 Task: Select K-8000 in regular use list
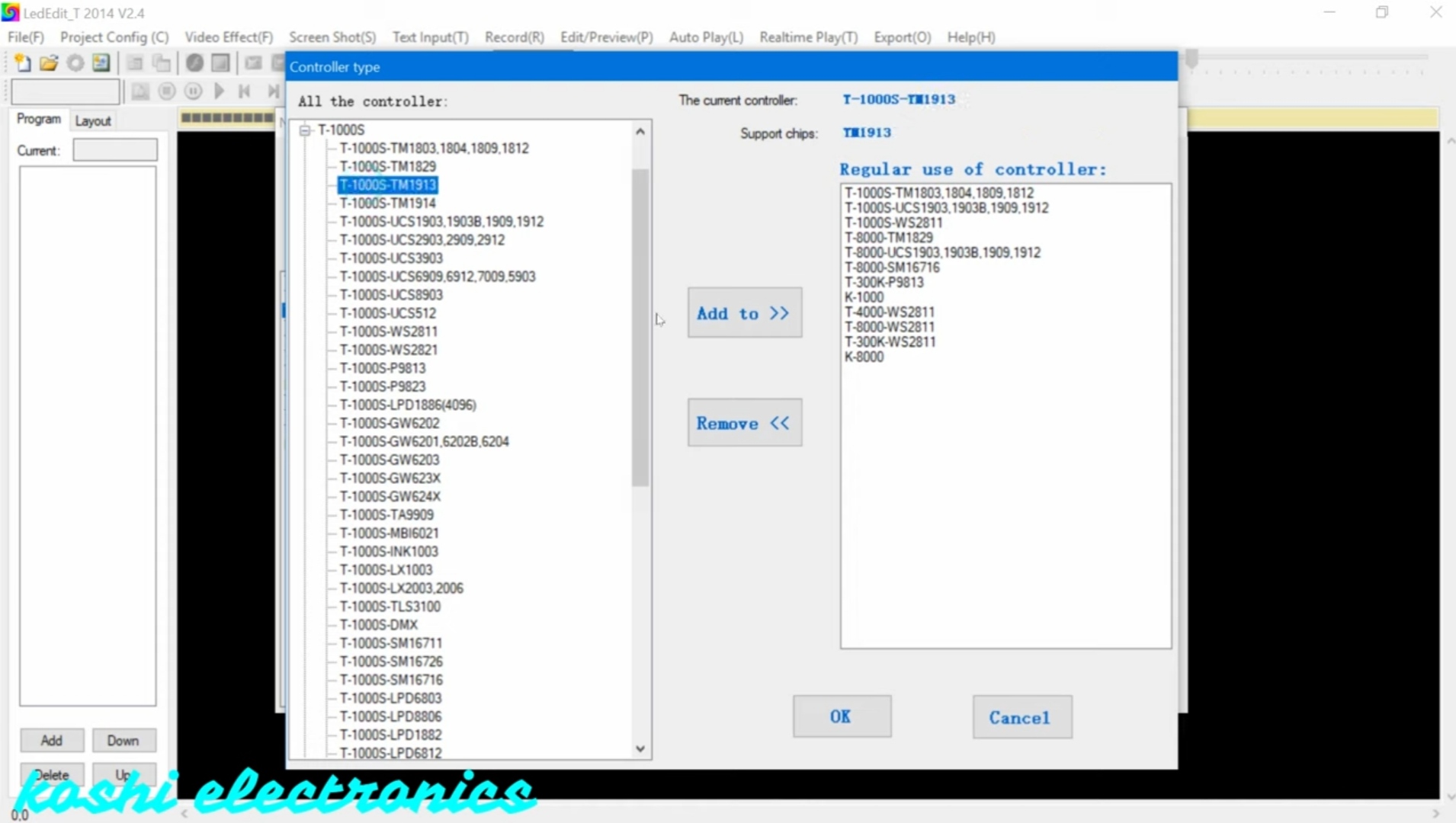[x=864, y=357]
